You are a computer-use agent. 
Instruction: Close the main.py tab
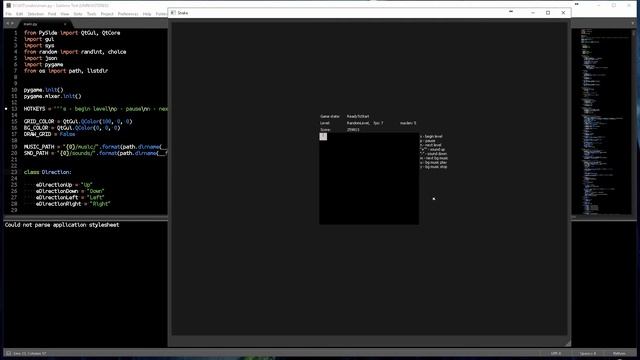pyautogui.click(x=65, y=24)
